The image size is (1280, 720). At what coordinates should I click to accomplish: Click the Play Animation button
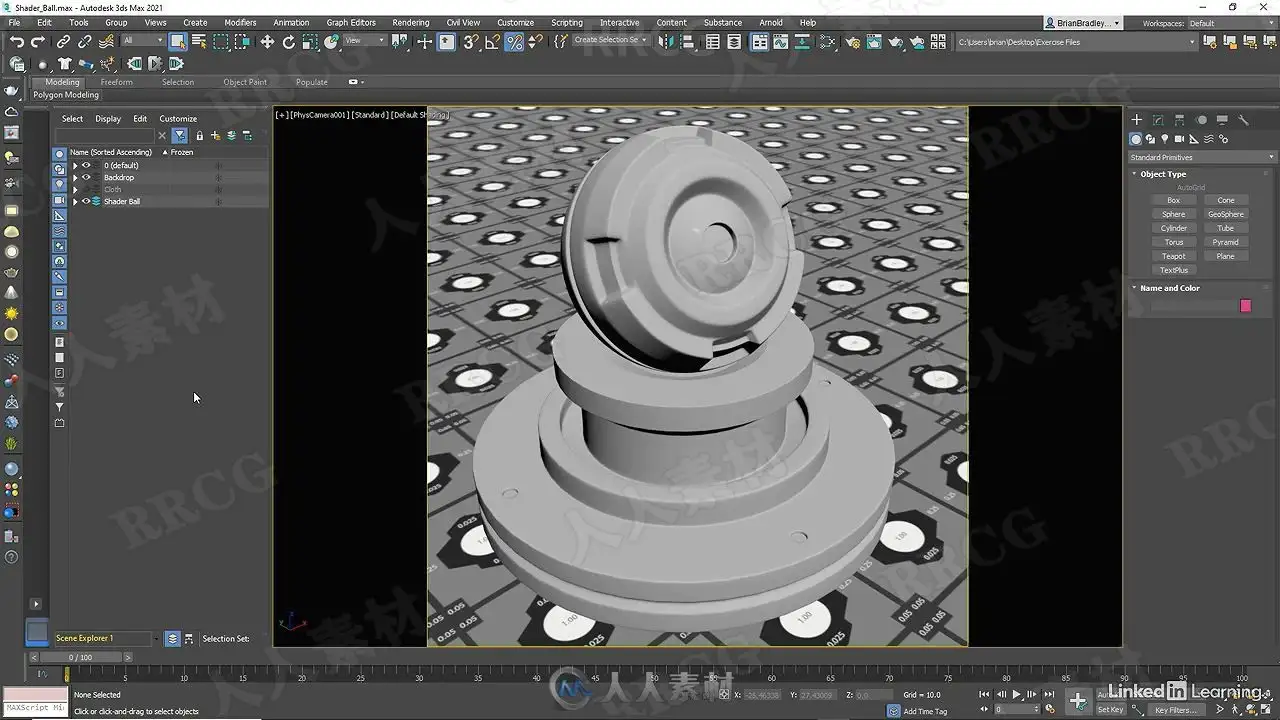tap(1017, 694)
